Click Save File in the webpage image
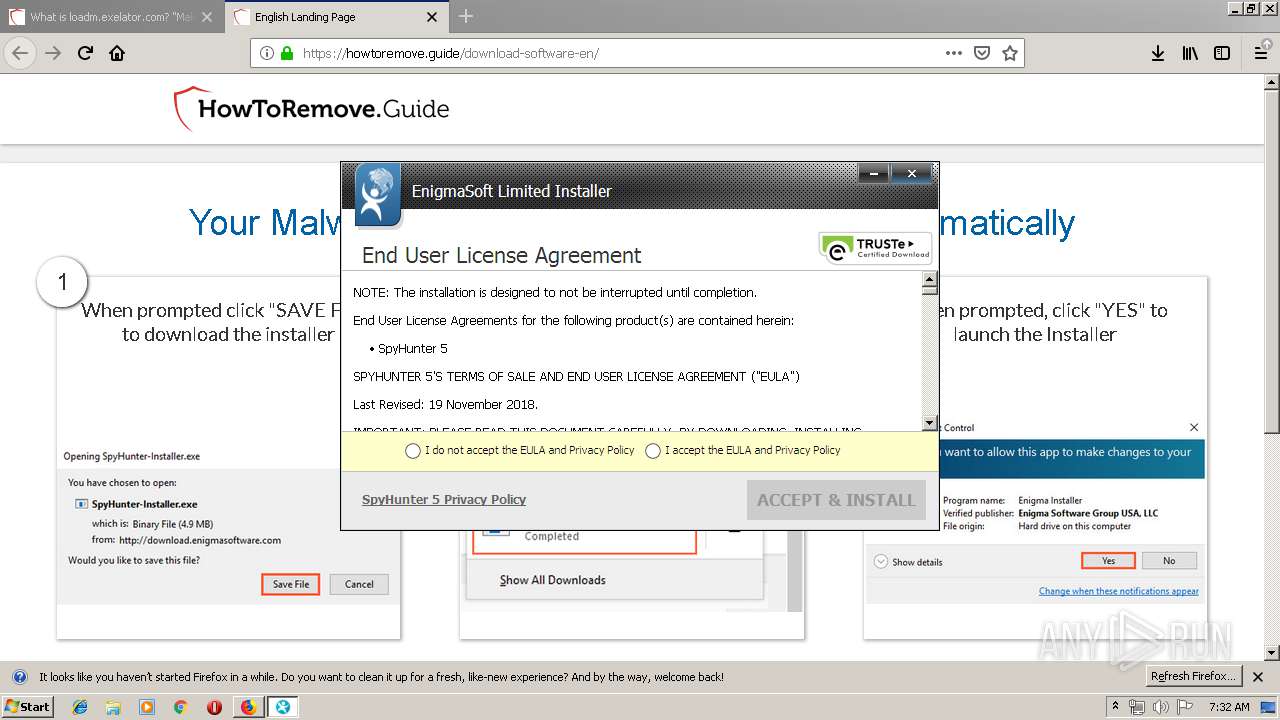The height and width of the screenshot is (720, 1280). (291, 584)
